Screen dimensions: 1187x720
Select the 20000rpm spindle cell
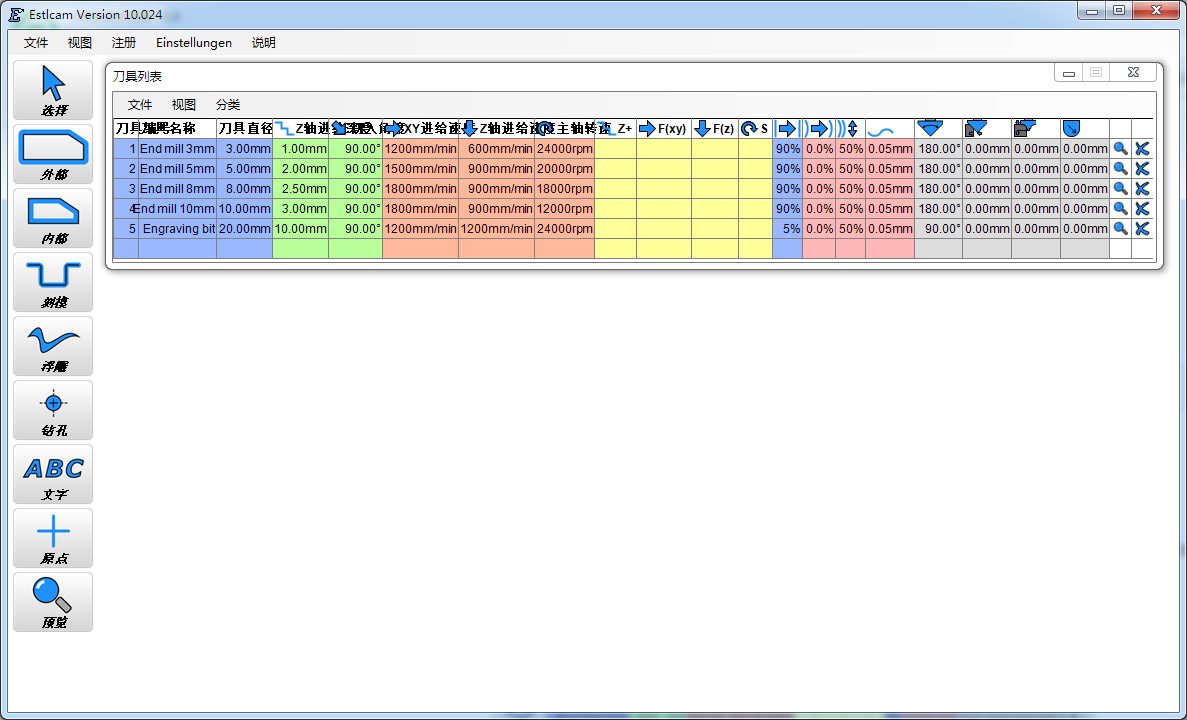tap(565, 169)
